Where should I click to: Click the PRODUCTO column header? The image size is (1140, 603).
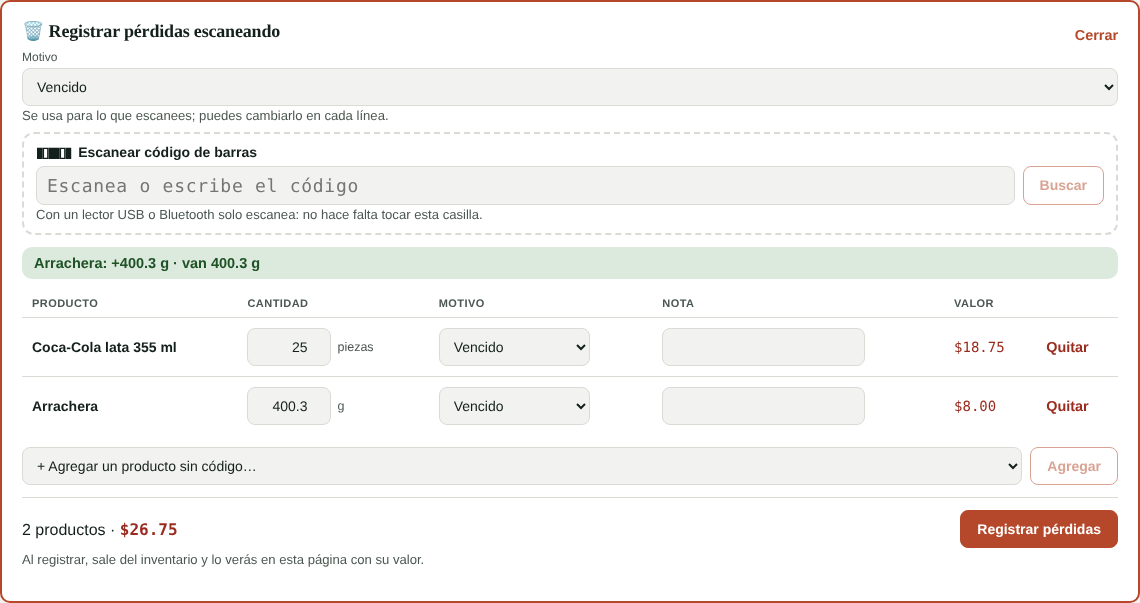[x=65, y=303]
